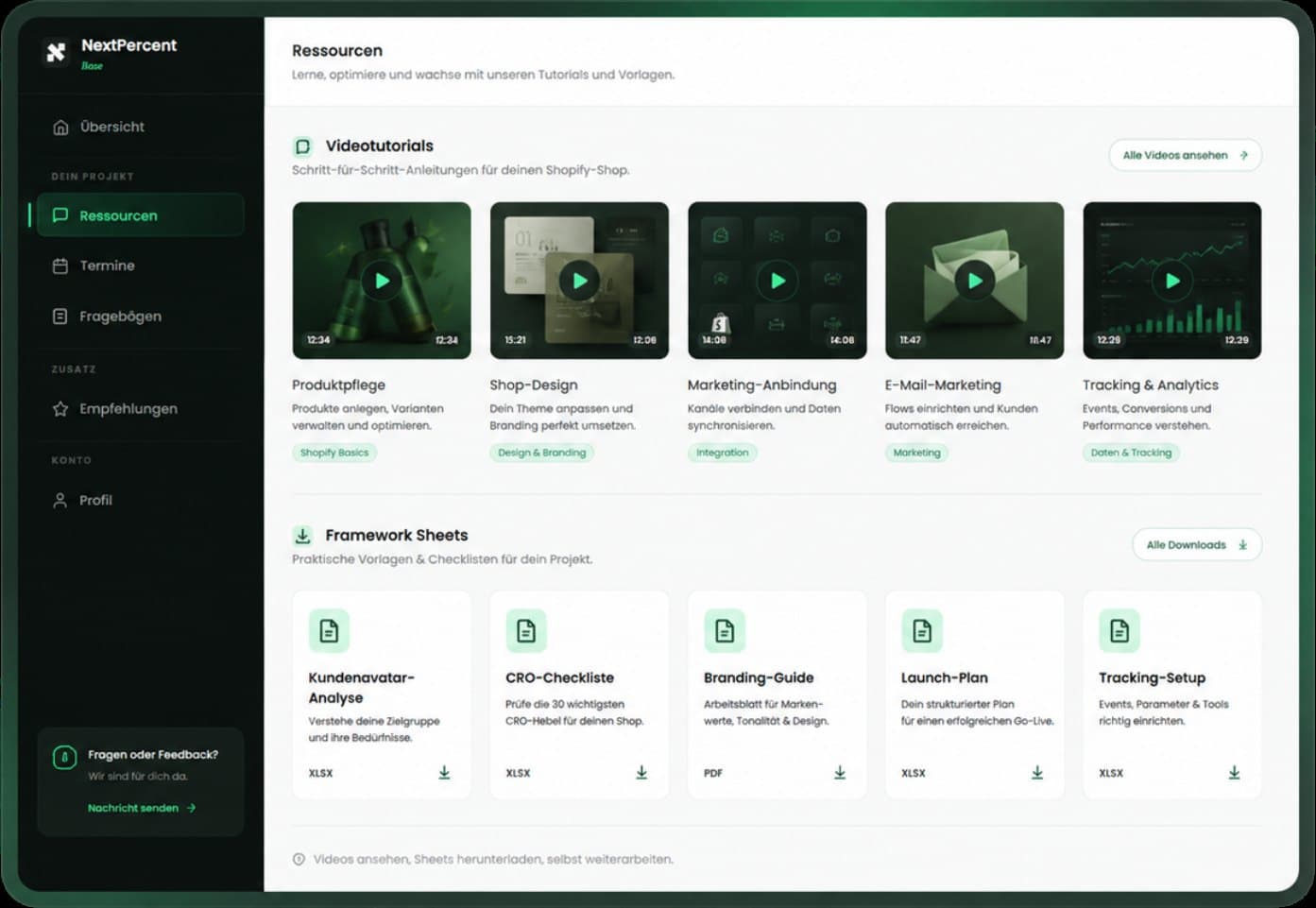Click the Daten & Tracking tag
Image resolution: width=1316 pixels, height=908 pixels.
click(x=1131, y=453)
